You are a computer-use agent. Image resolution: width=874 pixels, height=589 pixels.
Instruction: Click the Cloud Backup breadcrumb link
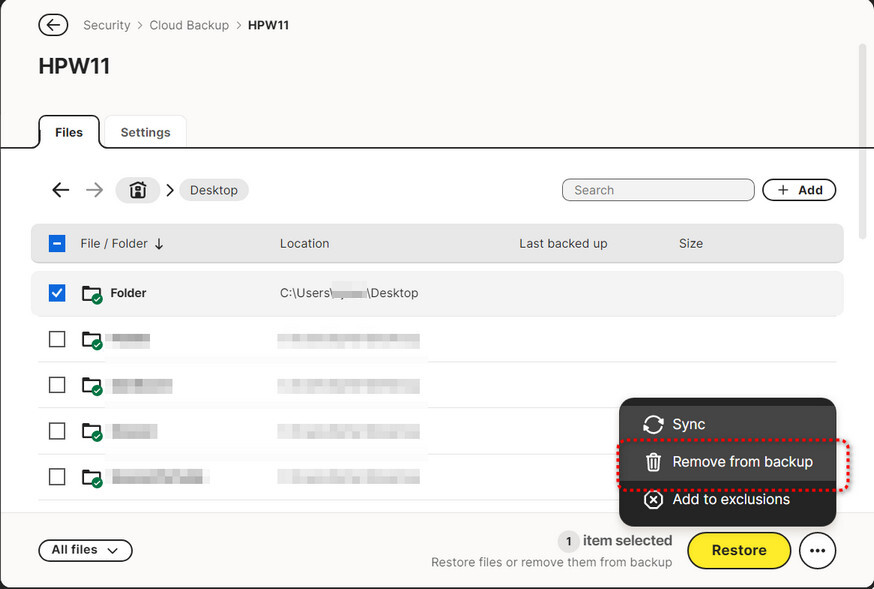(189, 25)
